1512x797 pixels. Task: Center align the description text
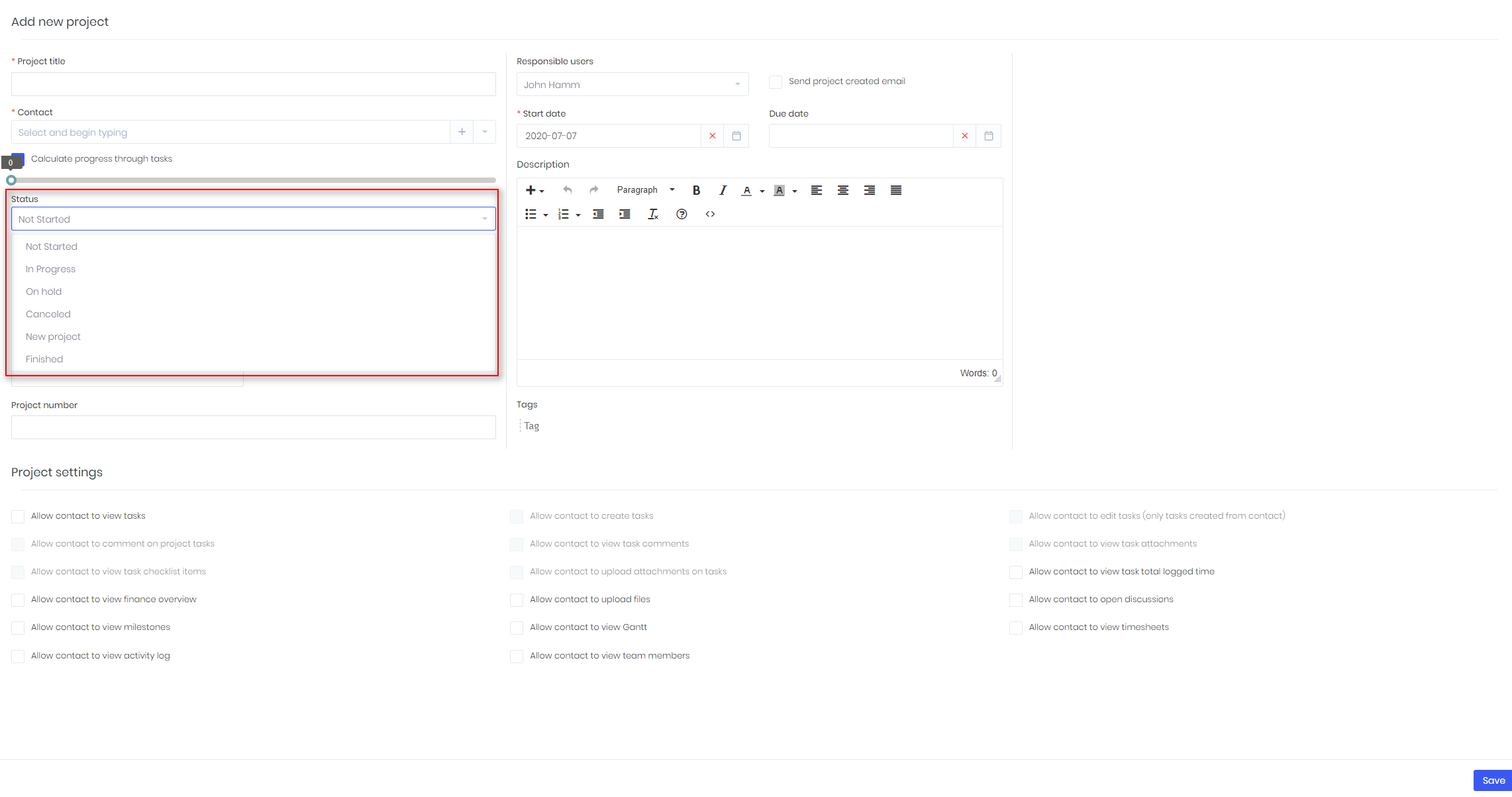click(x=842, y=190)
